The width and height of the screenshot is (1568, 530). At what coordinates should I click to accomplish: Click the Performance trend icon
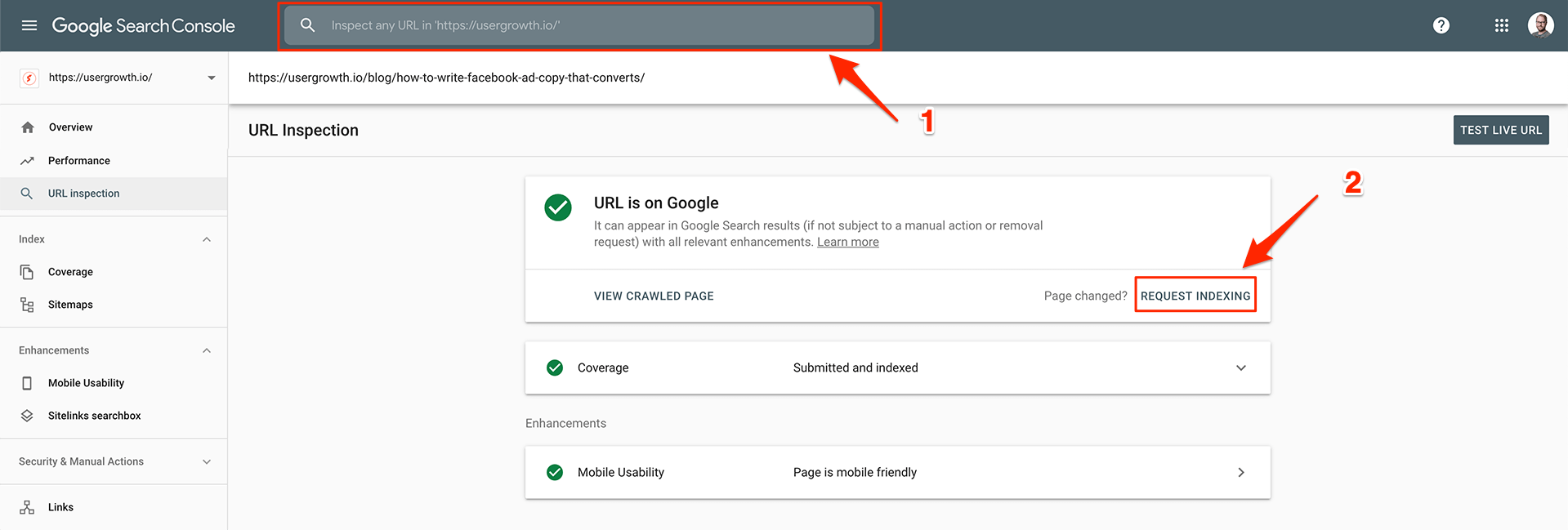(x=27, y=161)
